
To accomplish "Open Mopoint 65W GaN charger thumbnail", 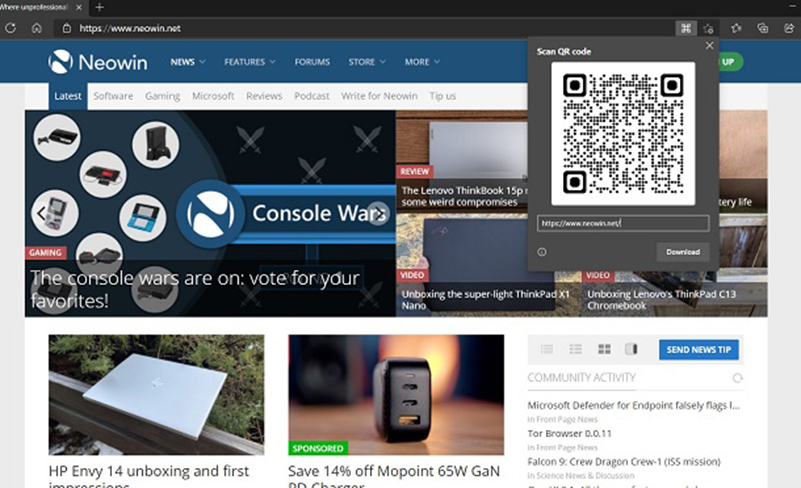I will 396,394.
